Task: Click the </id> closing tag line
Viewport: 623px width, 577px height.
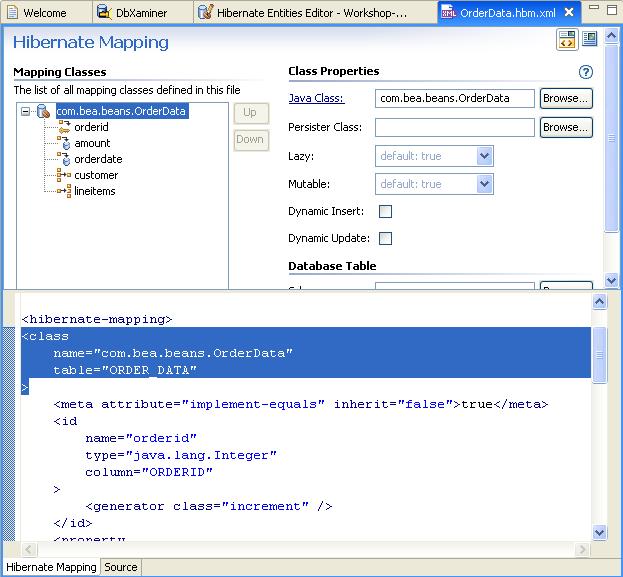Action: click(x=73, y=523)
